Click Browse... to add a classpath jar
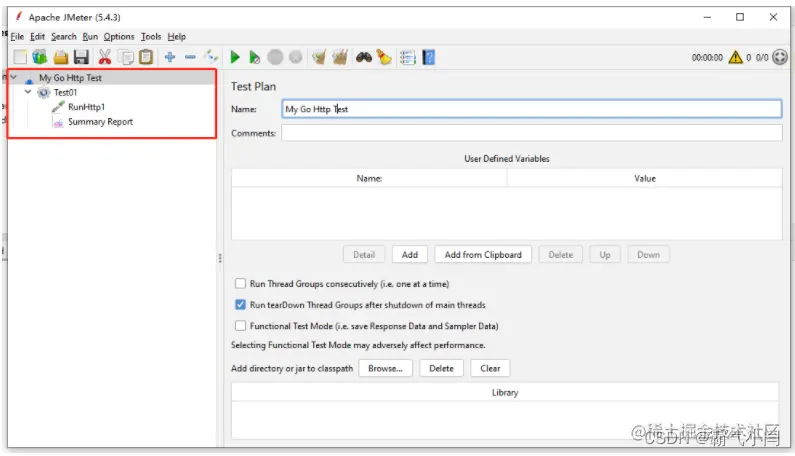This screenshot has height=456, width=795. click(x=385, y=368)
